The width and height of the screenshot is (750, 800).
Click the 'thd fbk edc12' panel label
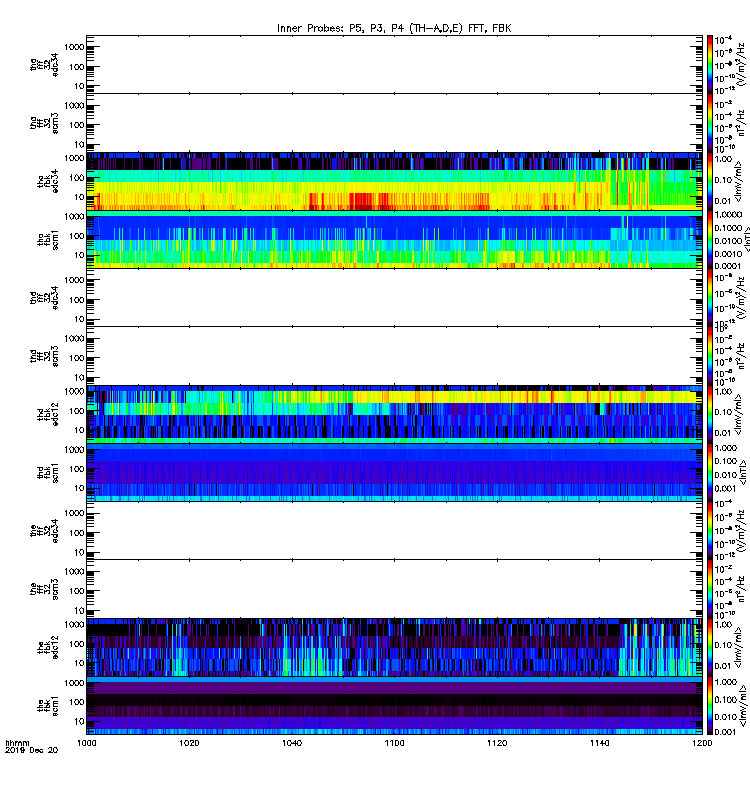coord(48,414)
